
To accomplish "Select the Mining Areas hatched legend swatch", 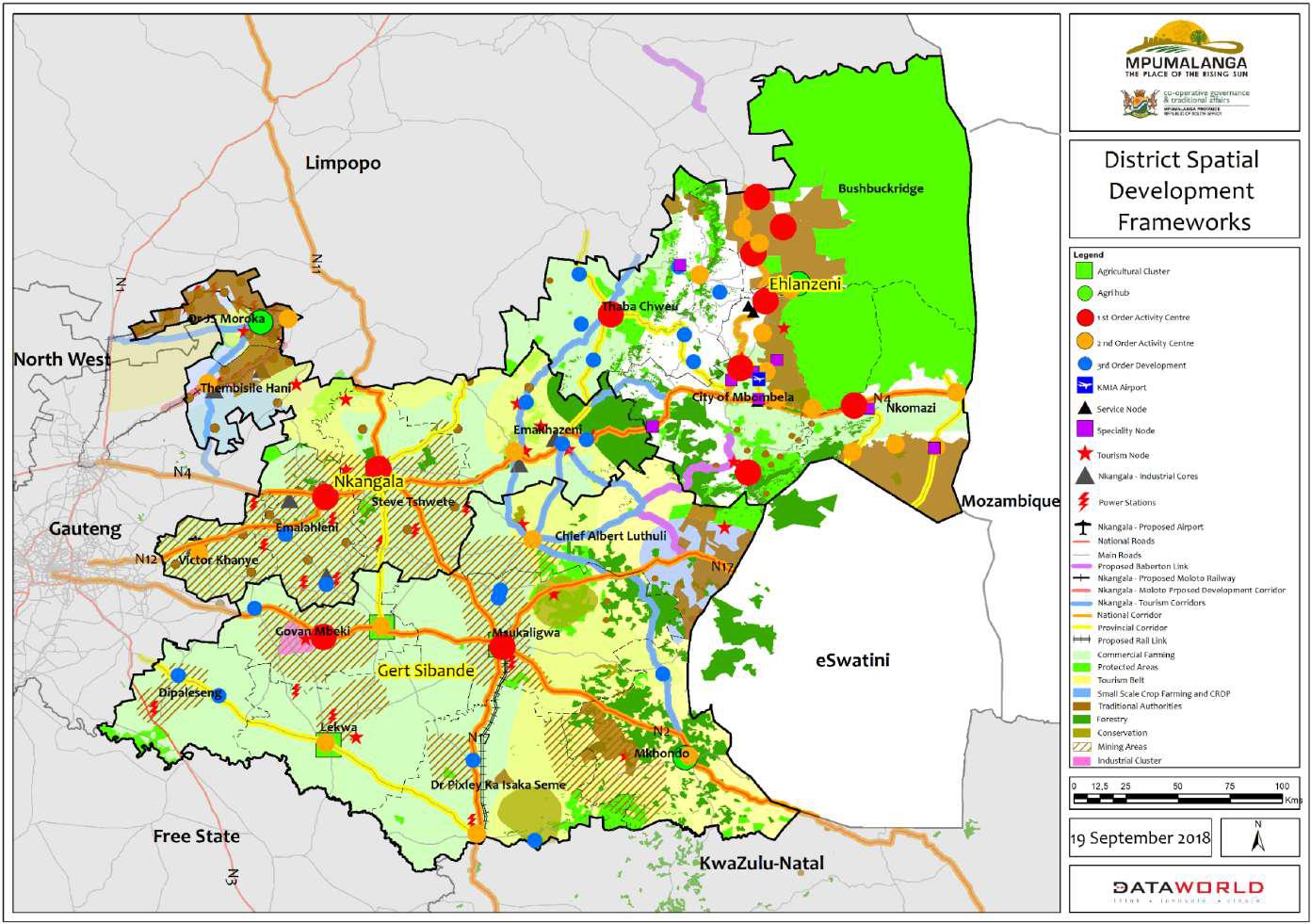I will (1083, 746).
